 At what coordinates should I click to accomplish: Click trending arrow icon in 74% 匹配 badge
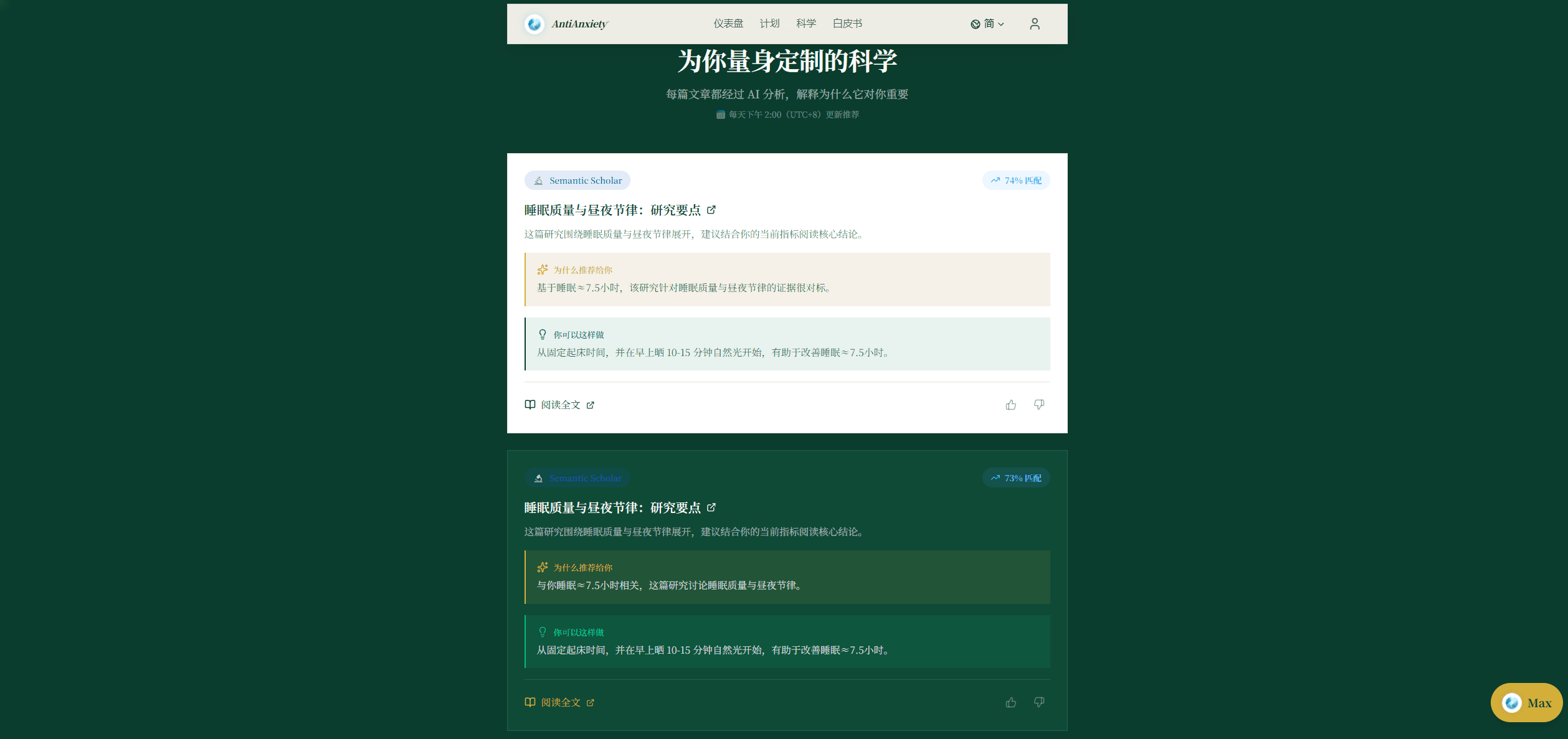995,181
